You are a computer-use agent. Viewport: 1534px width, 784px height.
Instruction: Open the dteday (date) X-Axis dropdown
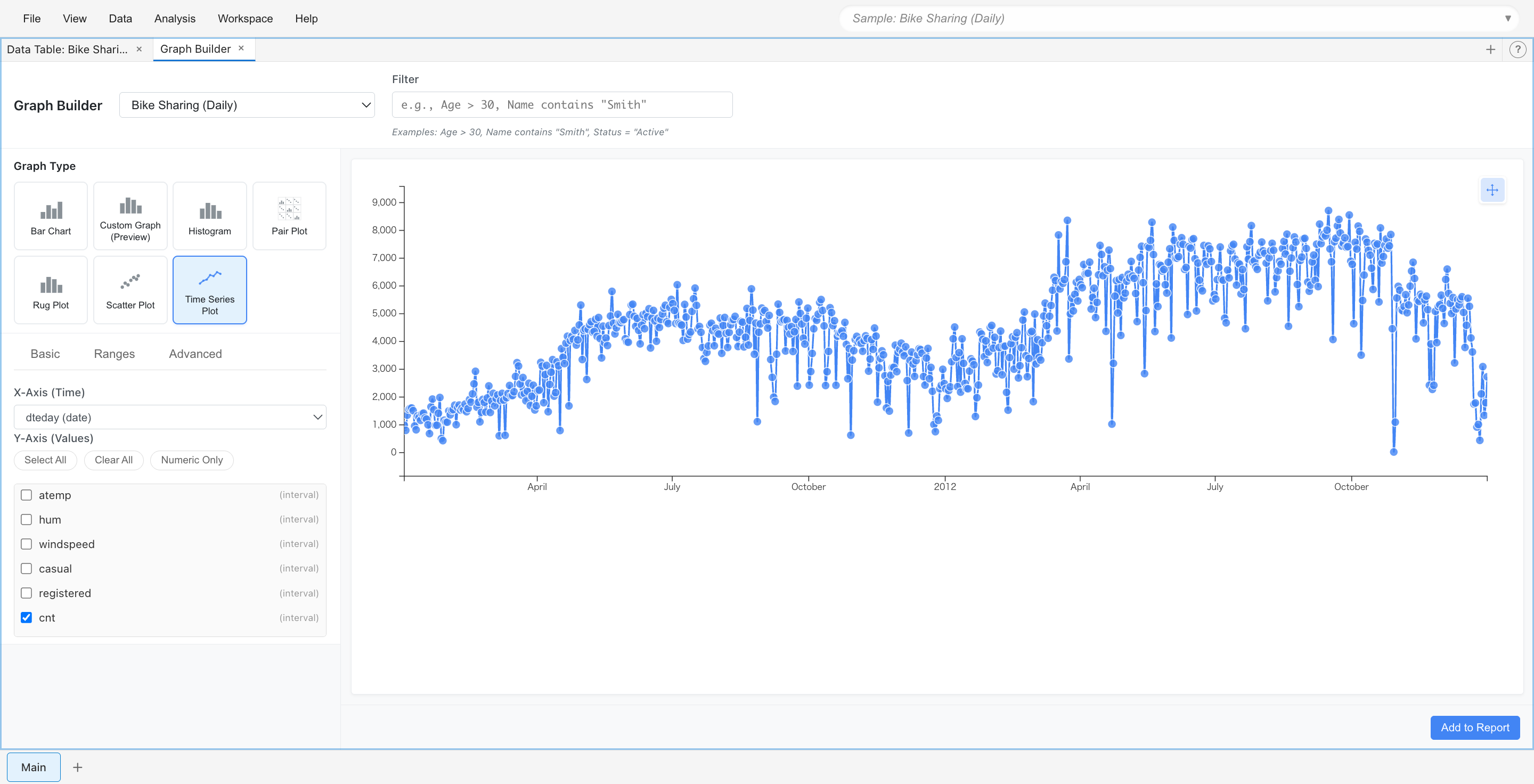click(170, 416)
